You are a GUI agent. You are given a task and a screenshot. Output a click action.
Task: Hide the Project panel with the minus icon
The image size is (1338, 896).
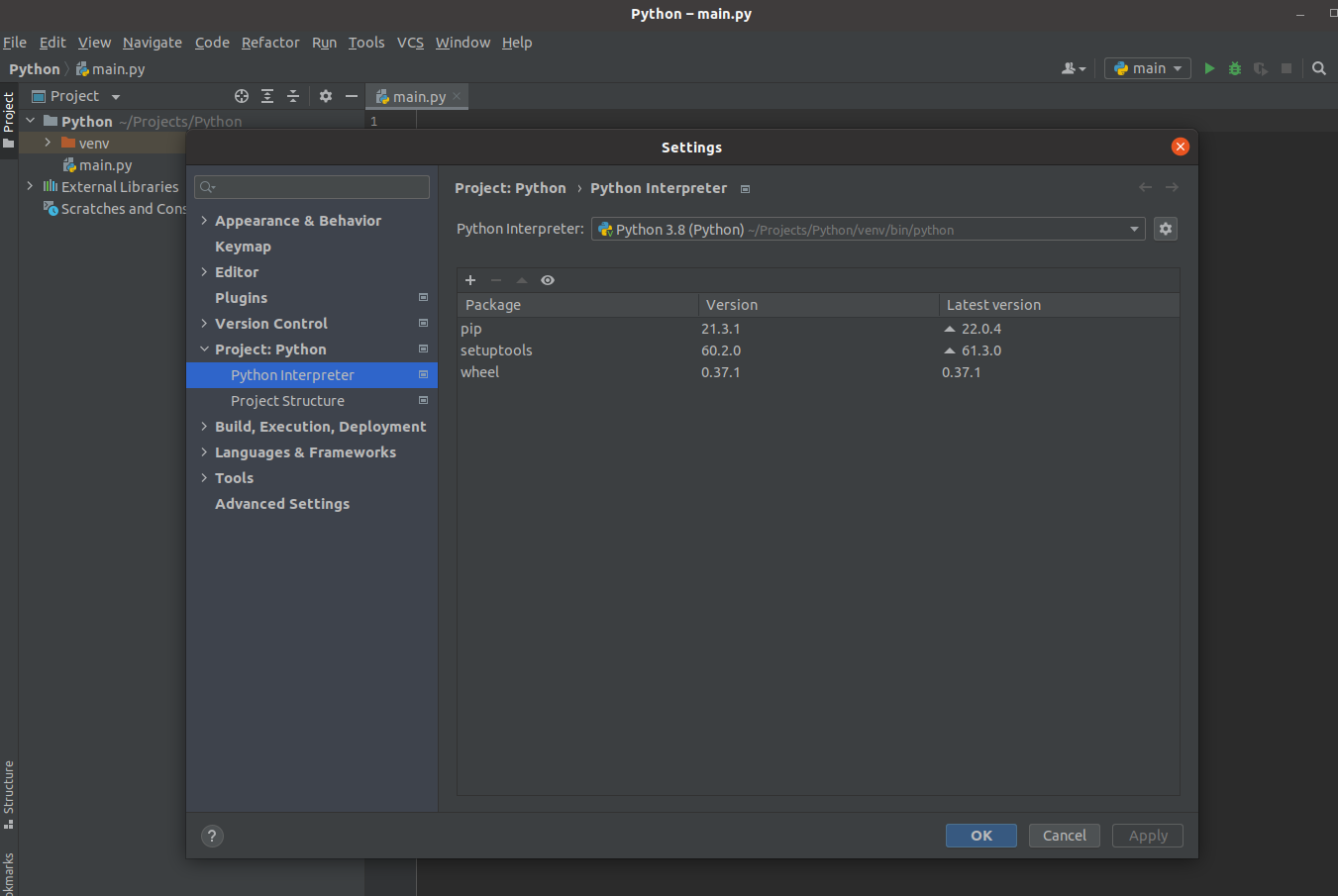(352, 96)
